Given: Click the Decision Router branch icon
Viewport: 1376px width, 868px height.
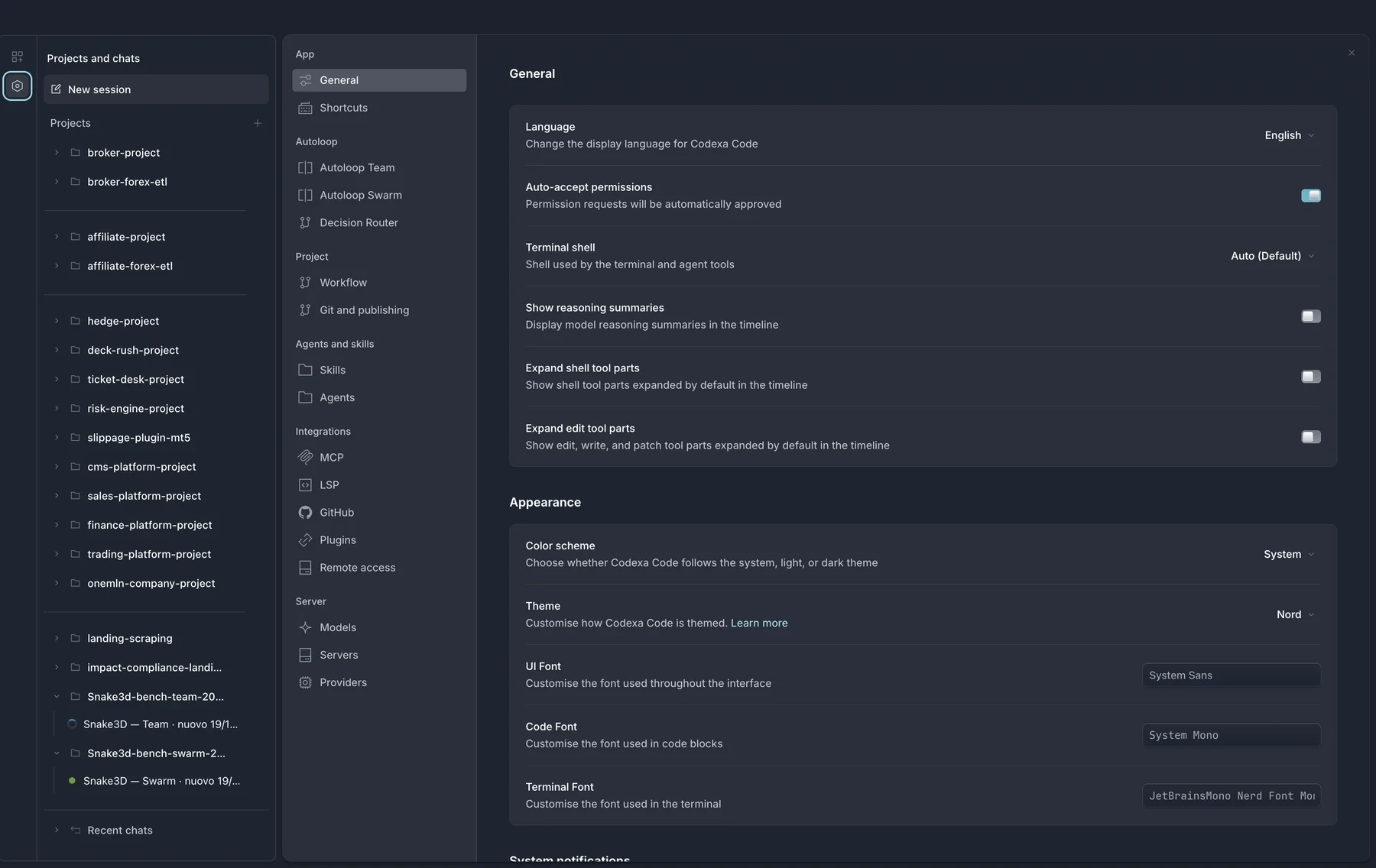Looking at the screenshot, I should tap(305, 222).
